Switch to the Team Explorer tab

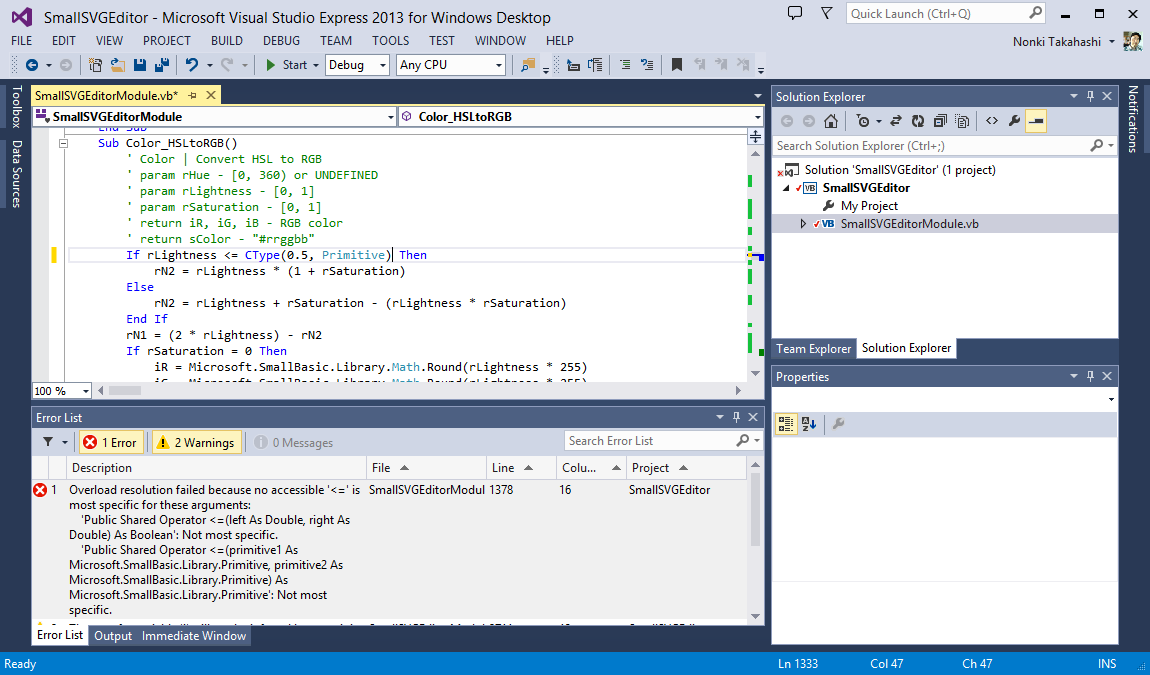[x=814, y=349]
